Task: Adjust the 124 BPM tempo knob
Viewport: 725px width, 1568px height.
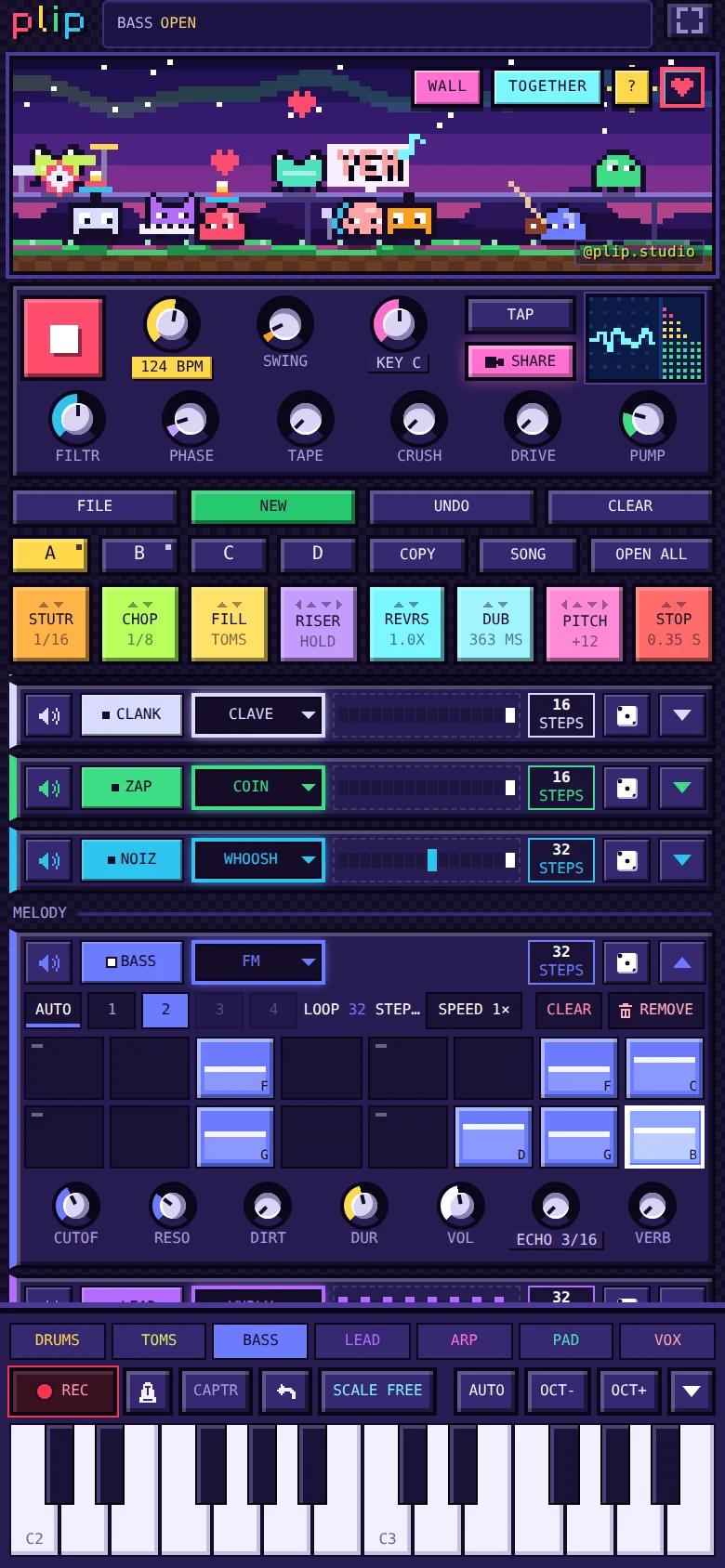Action: coord(172,324)
